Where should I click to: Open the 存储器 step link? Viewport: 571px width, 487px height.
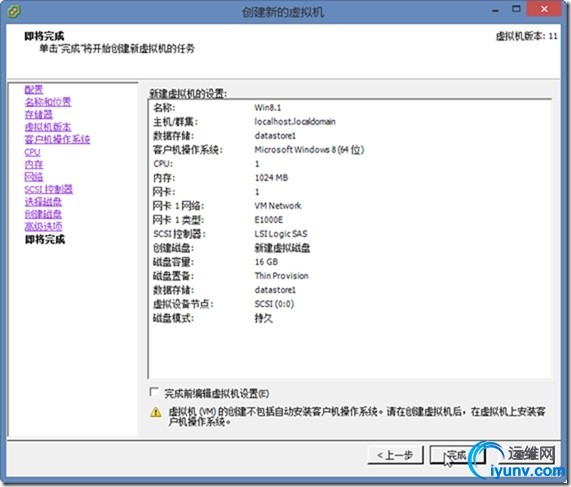pos(38,114)
